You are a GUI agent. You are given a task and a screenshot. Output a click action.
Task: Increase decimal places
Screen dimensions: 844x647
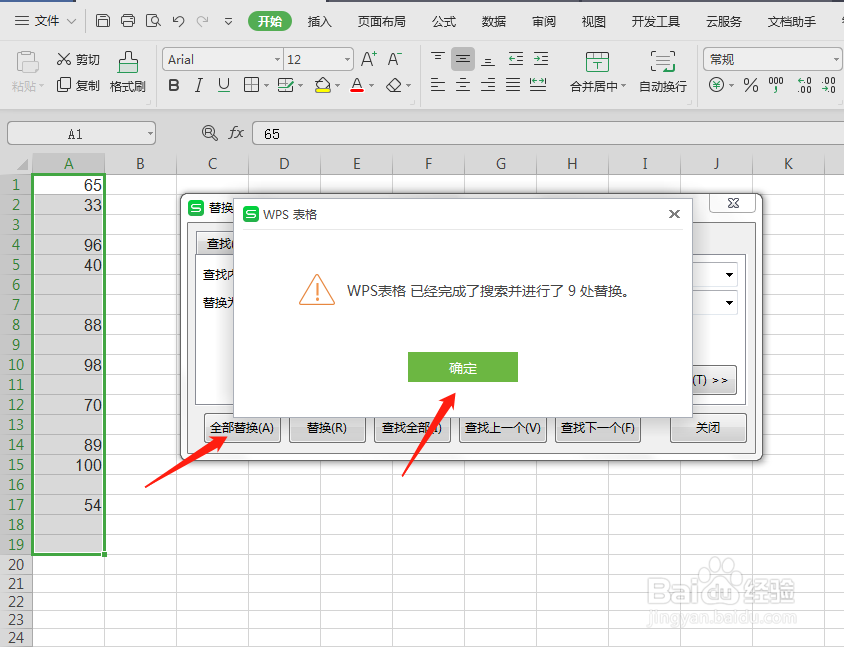[805, 85]
